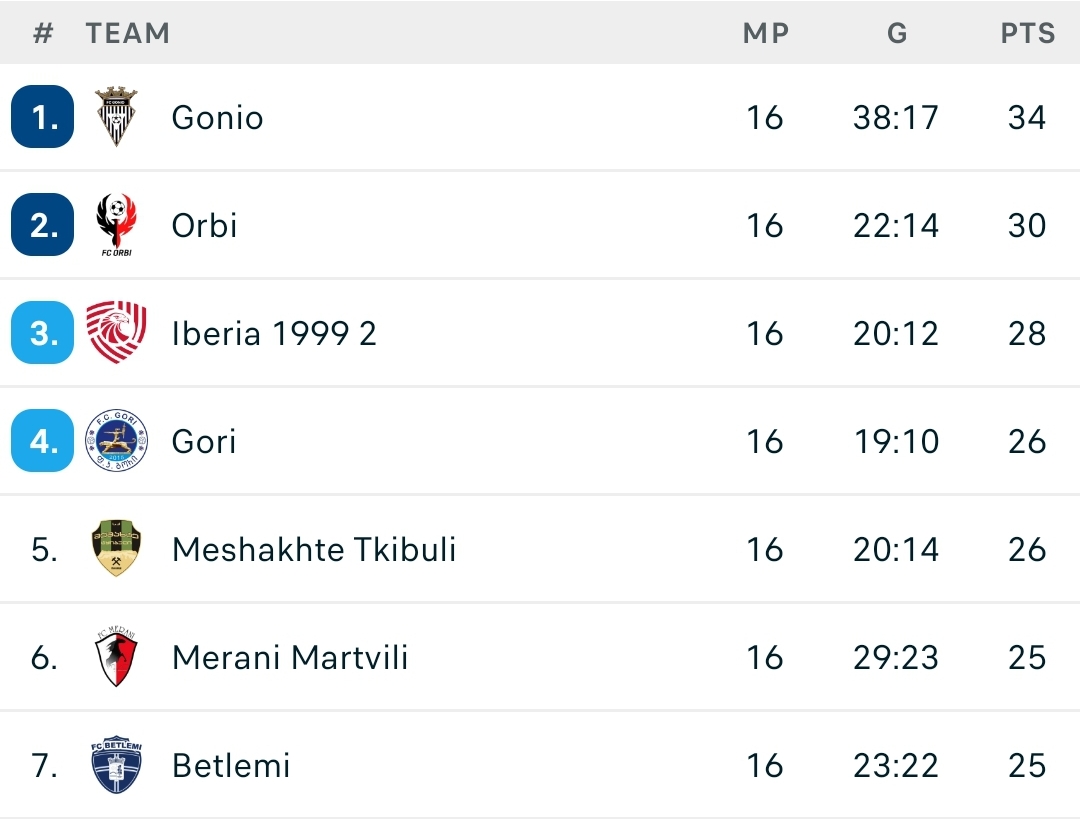Click the rank 3 light-blue position badge
1080x819 pixels.
(43, 333)
